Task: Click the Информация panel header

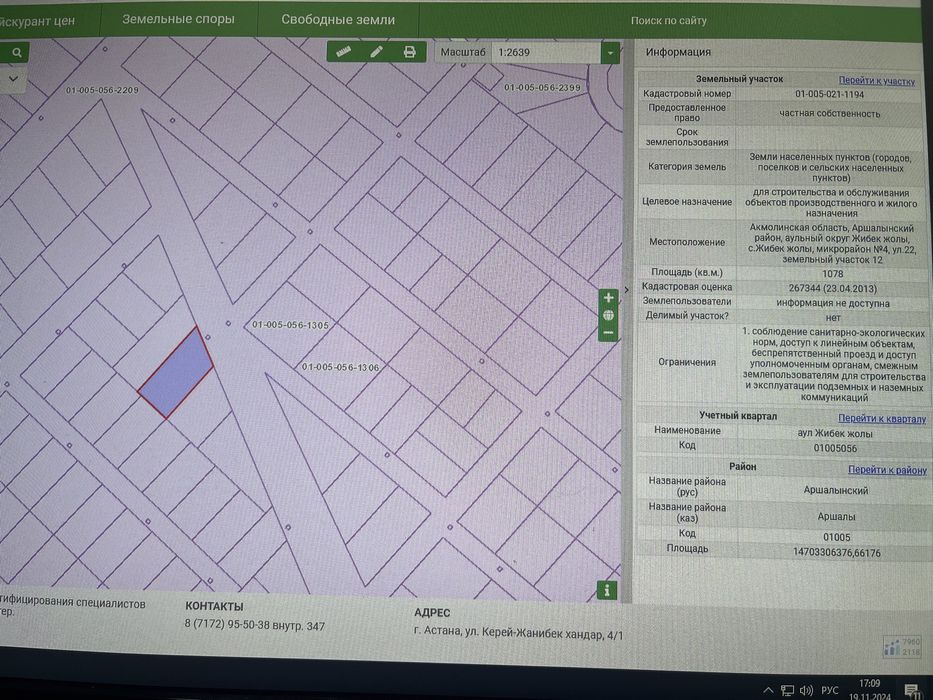Action: click(678, 52)
